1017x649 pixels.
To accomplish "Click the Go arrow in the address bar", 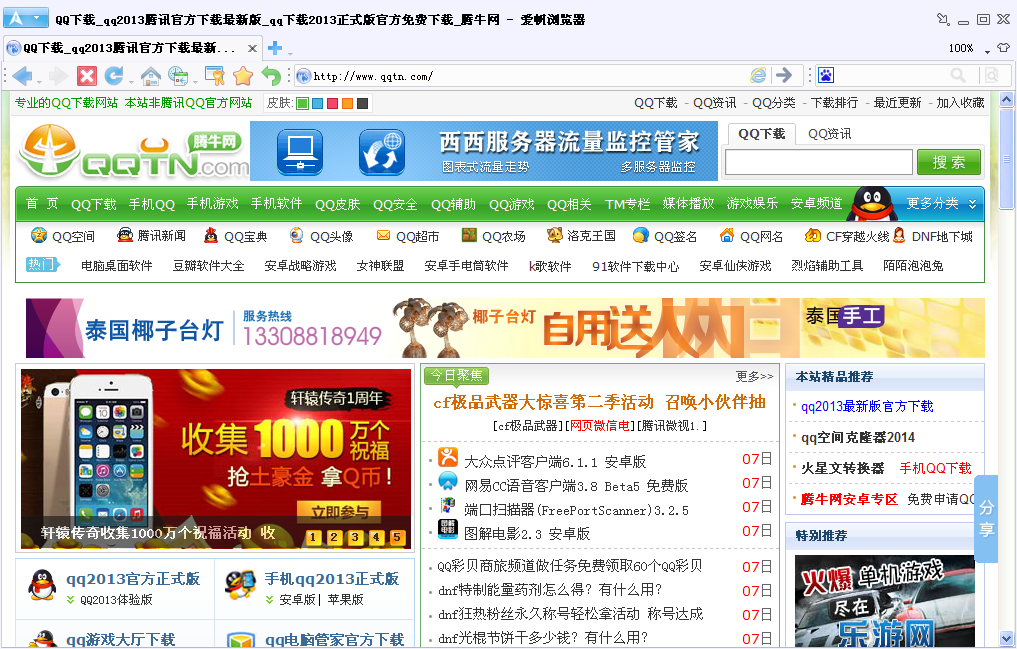I will 784,76.
